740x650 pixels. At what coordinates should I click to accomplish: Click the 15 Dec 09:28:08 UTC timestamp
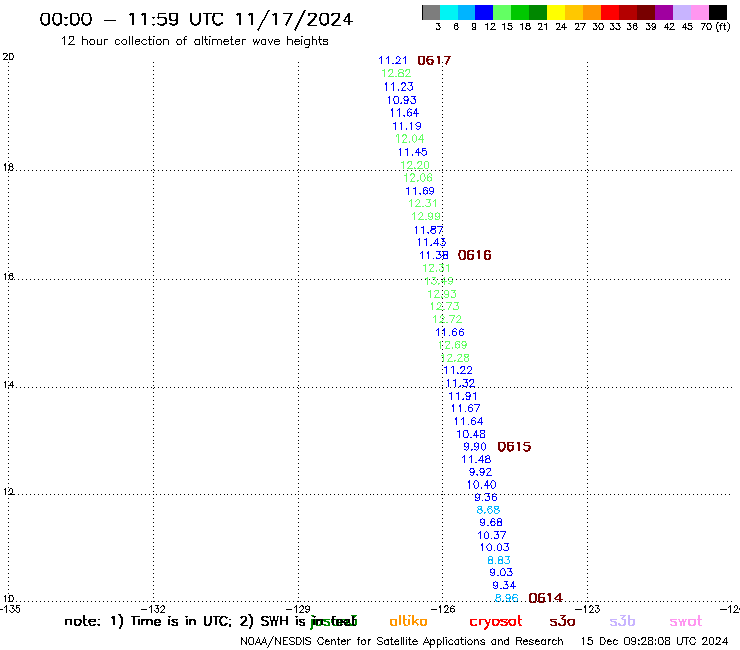(x=654, y=642)
